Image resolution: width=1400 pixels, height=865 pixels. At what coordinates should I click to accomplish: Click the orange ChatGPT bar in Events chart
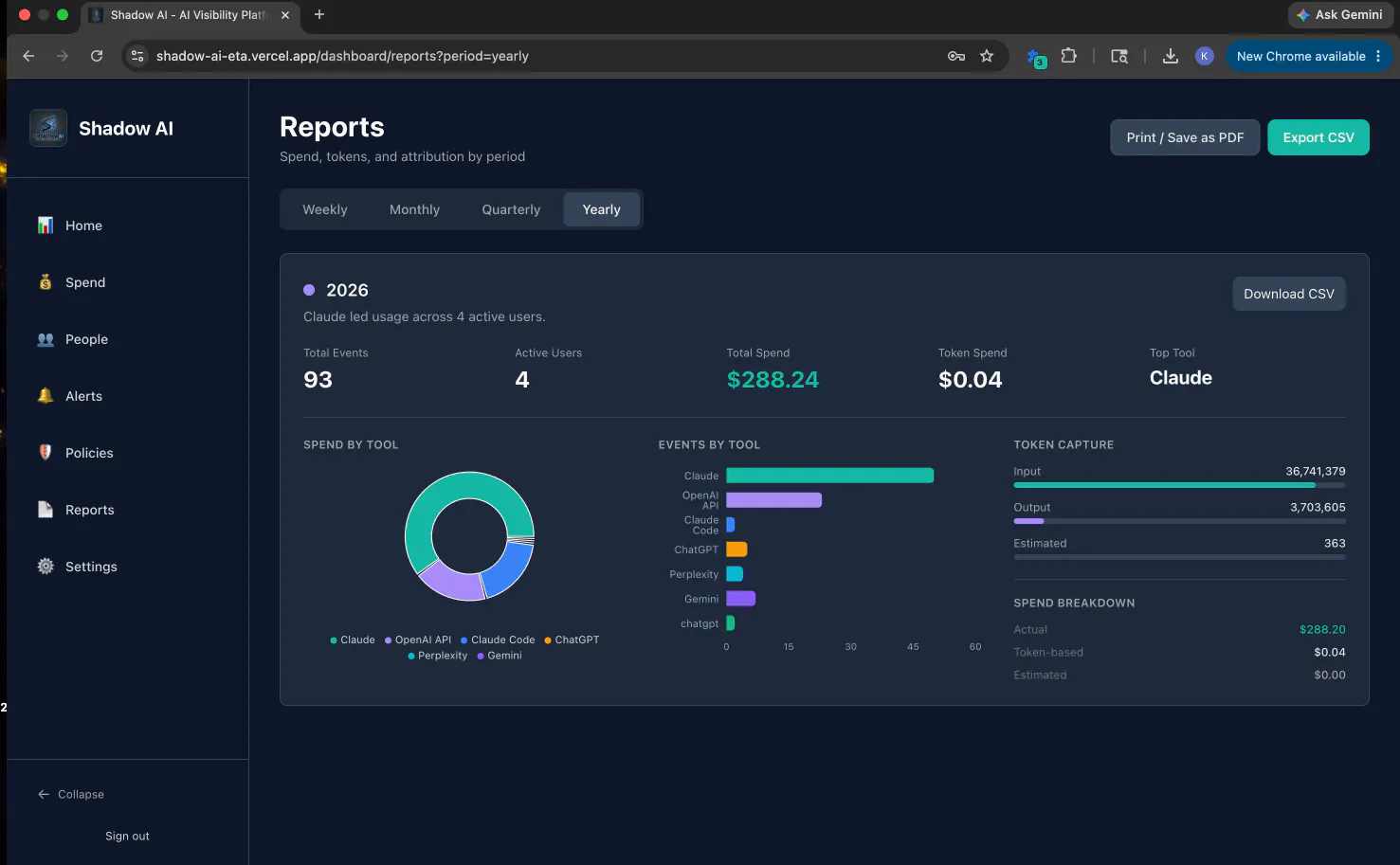click(x=736, y=550)
